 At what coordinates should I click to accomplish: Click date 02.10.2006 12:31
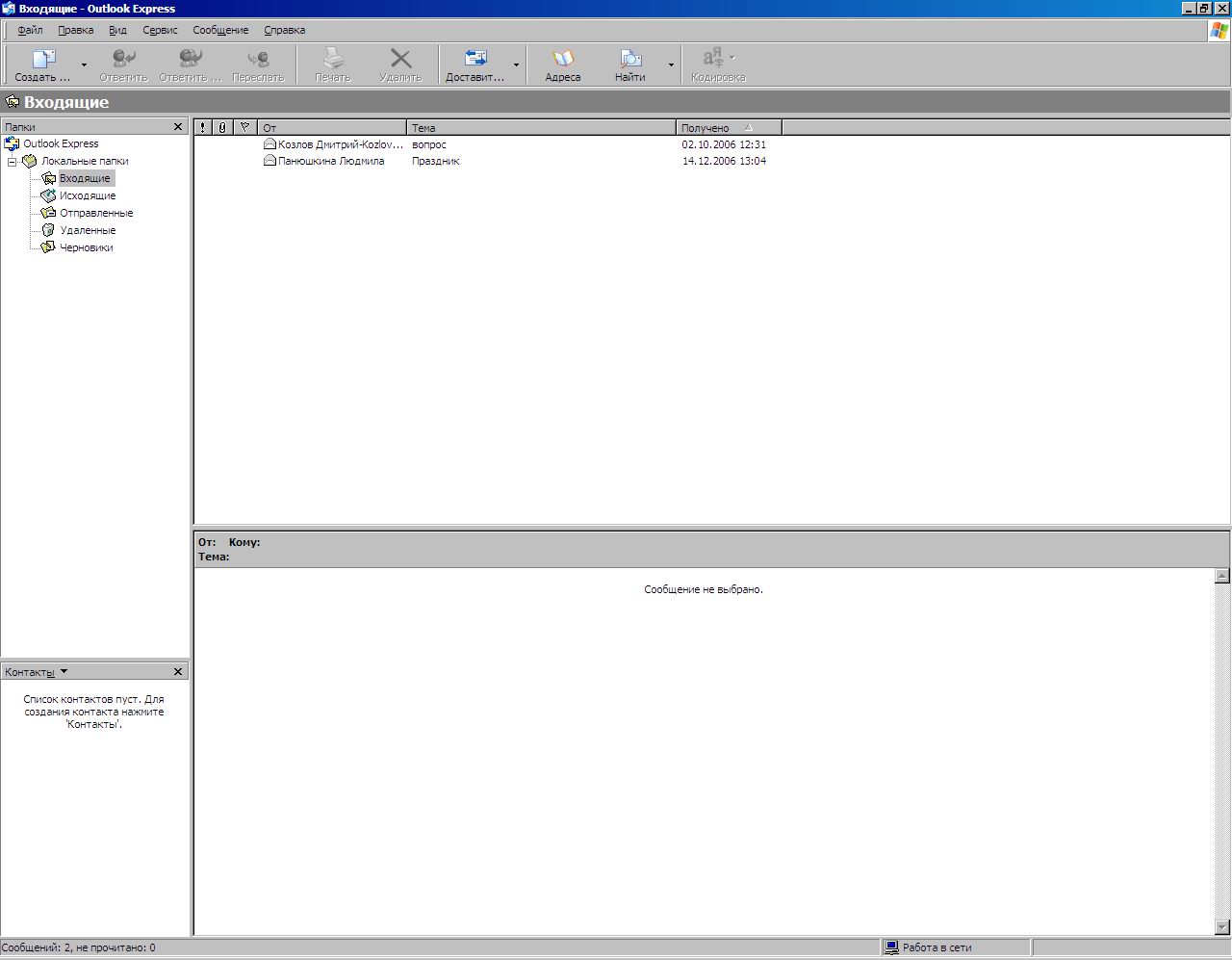tap(724, 144)
